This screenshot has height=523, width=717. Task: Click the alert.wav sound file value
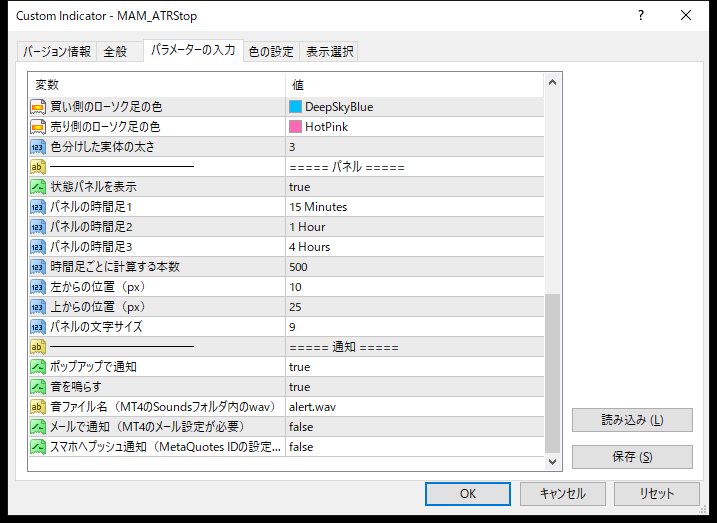coord(415,407)
